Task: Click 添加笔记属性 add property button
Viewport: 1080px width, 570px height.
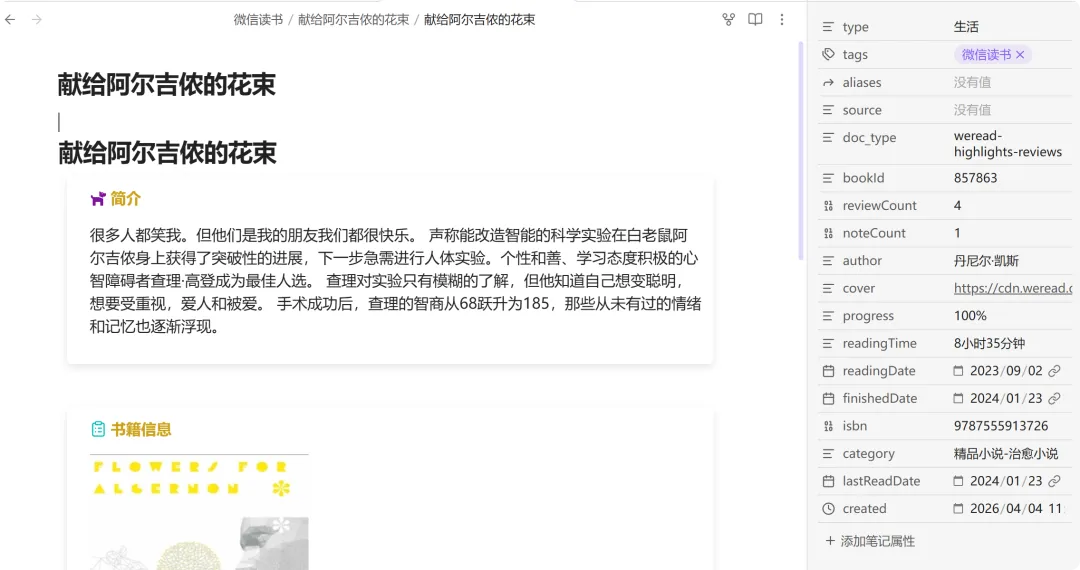Action: pyautogui.click(x=870, y=541)
